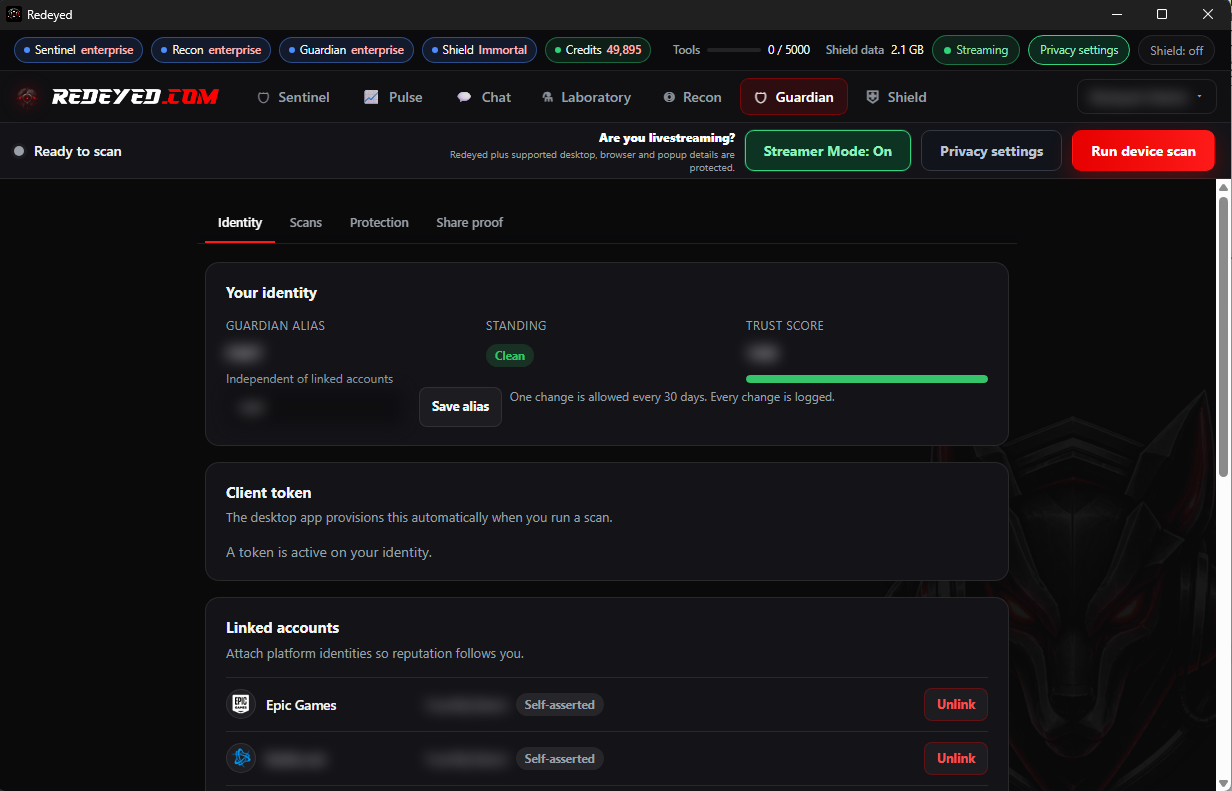Click the scrollbar up arrow
Screen dimensions: 1232x791
click(x=1223, y=187)
